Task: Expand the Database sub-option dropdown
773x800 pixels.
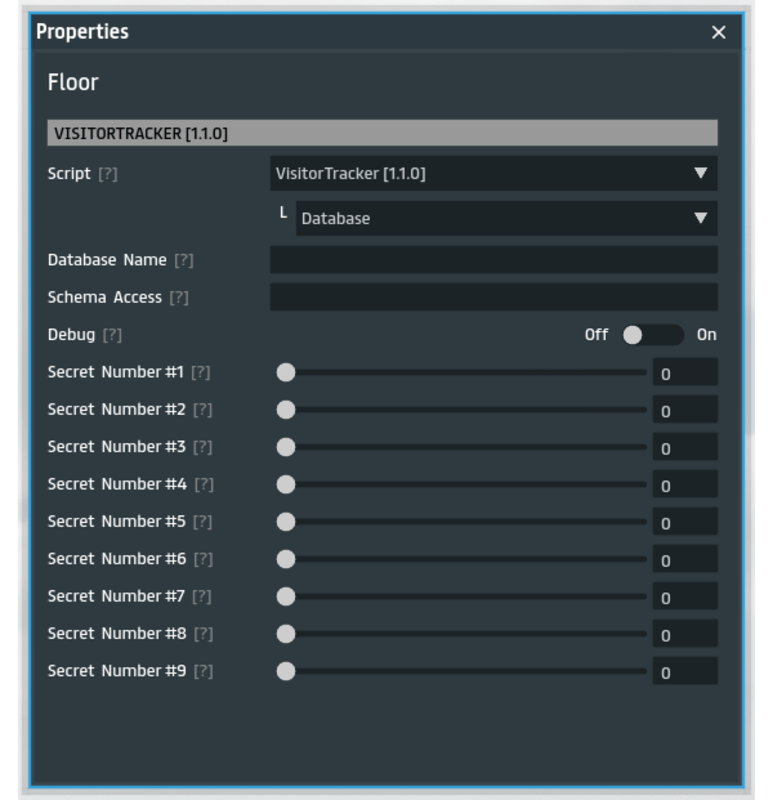Action: pyautogui.click(x=505, y=219)
